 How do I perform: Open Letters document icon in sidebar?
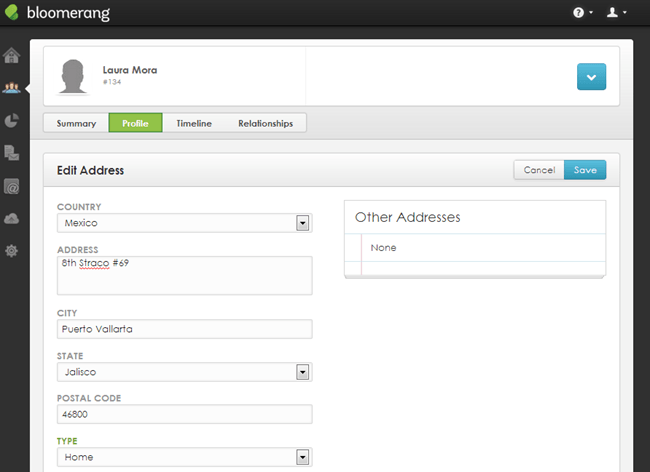point(12,153)
